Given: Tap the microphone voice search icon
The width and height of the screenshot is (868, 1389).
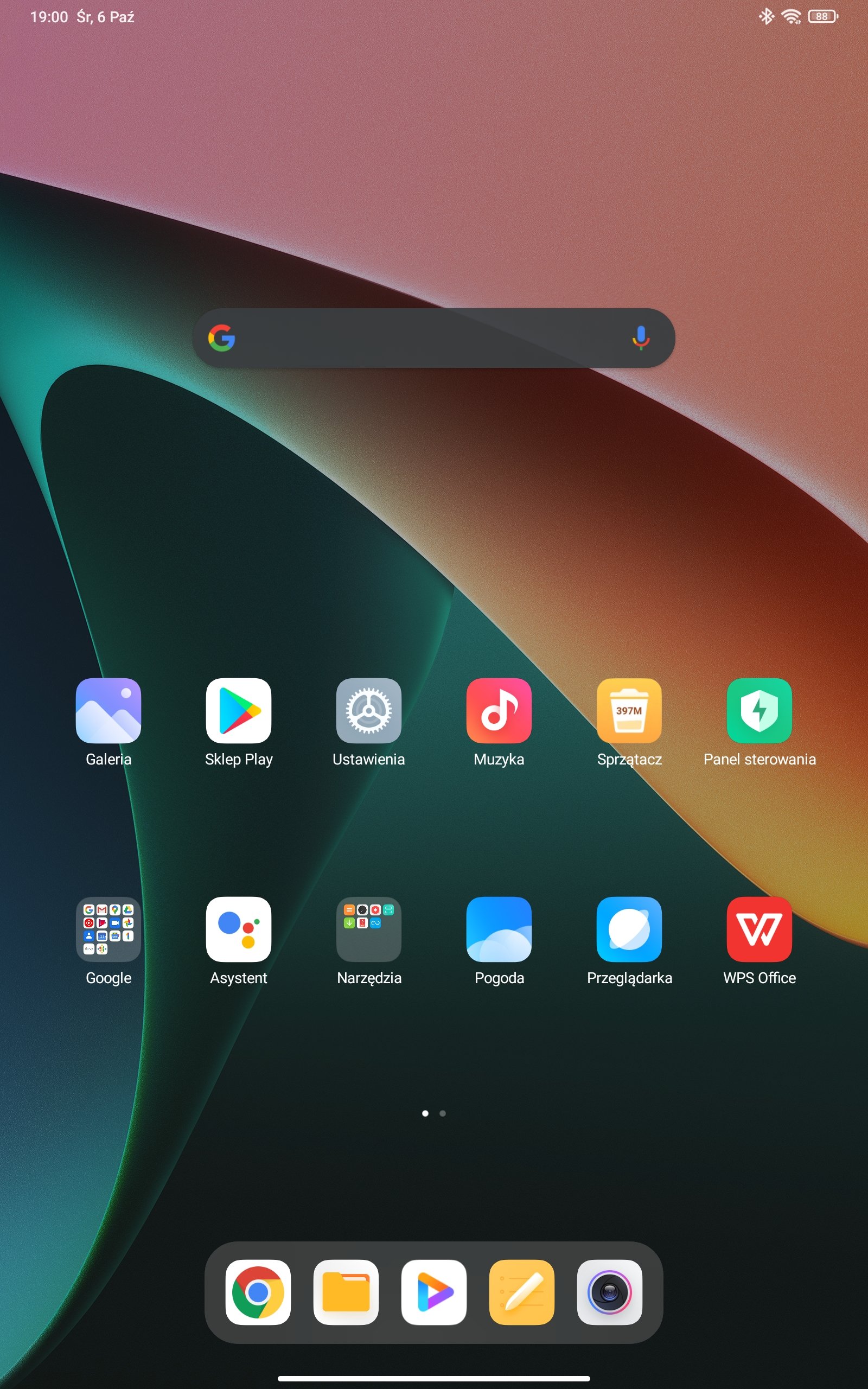Looking at the screenshot, I should [x=641, y=337].
